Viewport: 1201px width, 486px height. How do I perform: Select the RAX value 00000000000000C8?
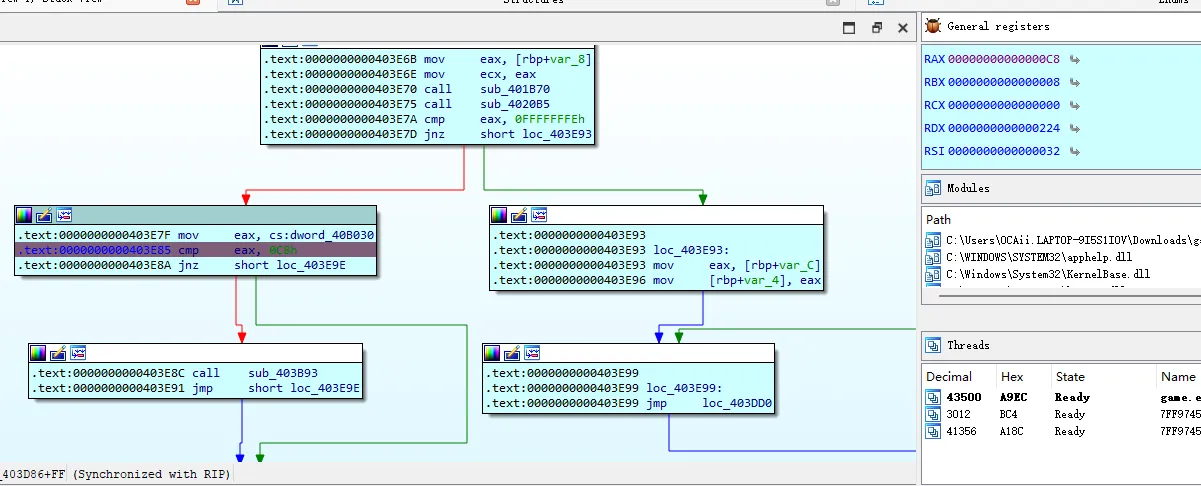[1004, 59]
